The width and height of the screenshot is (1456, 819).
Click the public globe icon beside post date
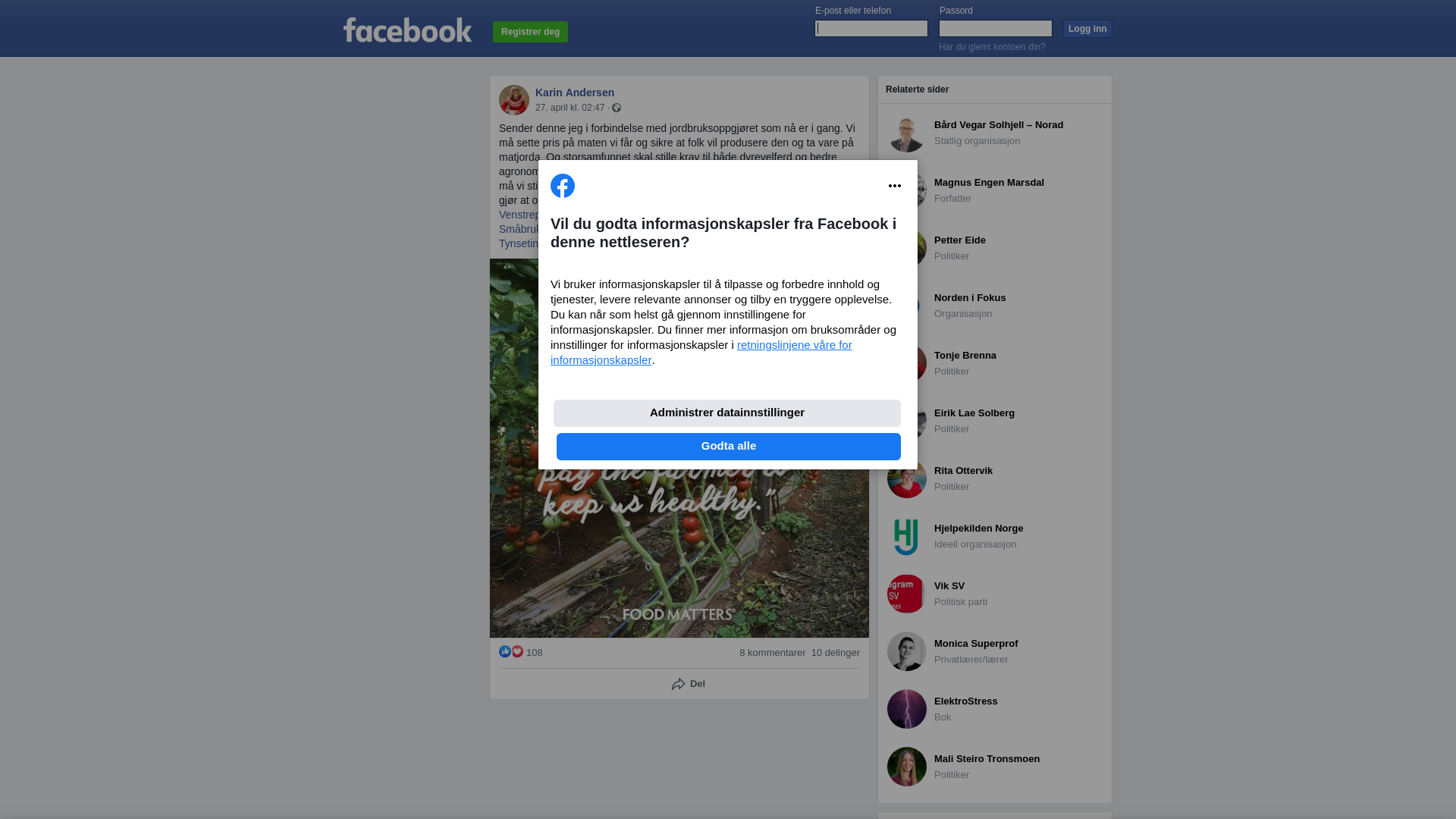[617, 108]
